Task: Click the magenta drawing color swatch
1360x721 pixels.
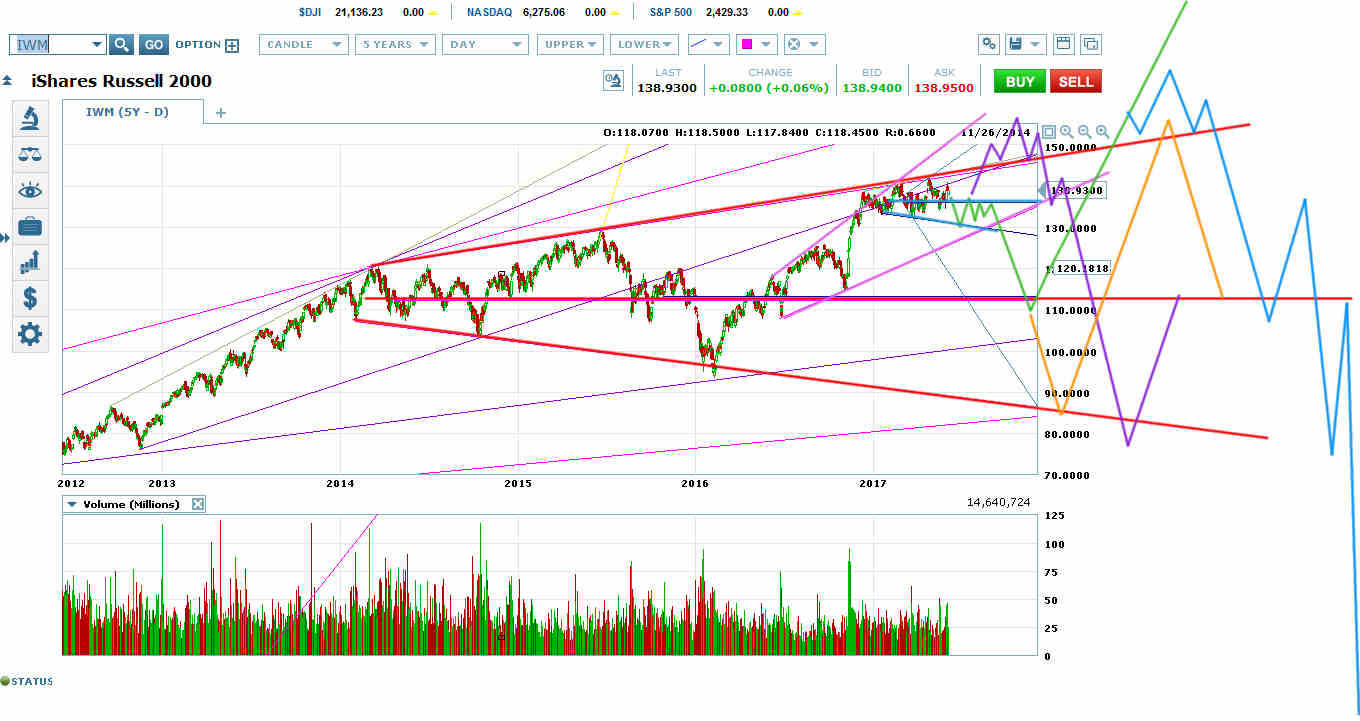Action: pyautogui.click(x=746, y=44)
